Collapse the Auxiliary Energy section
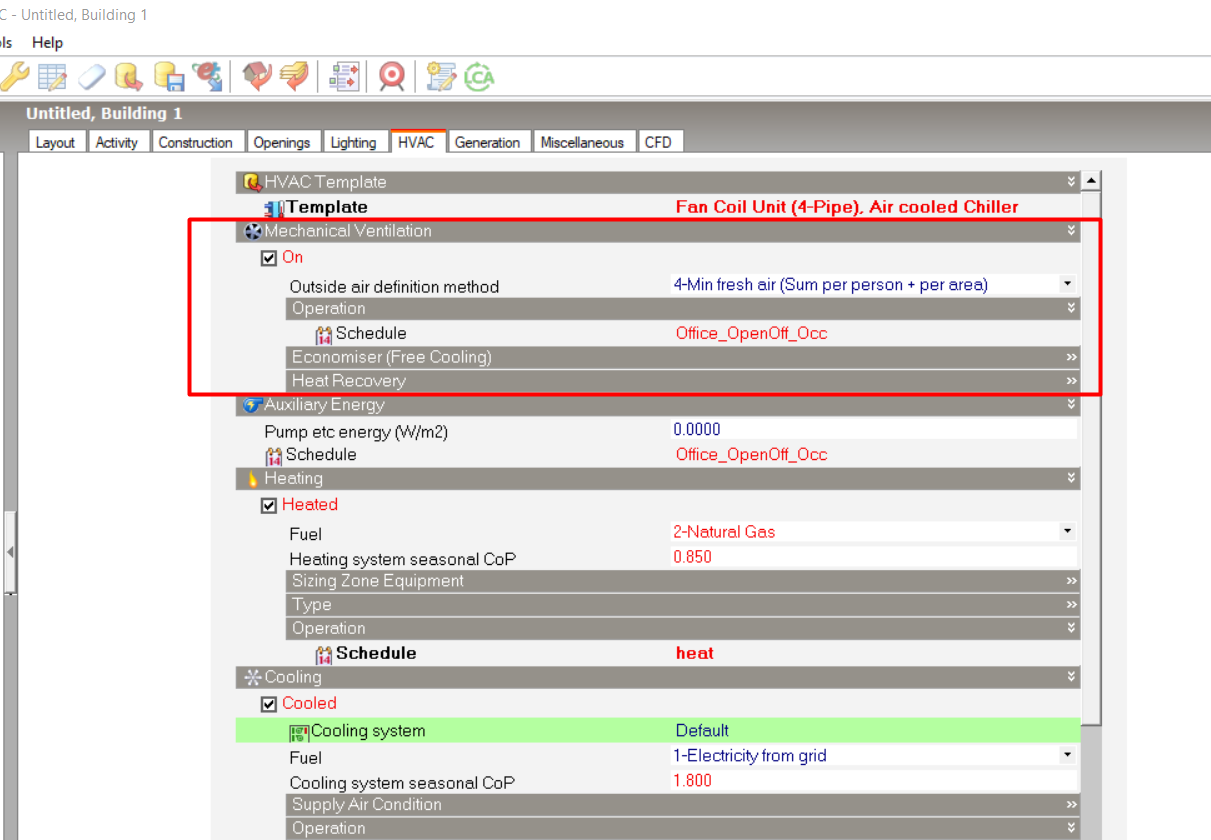 pos(1071,405)
